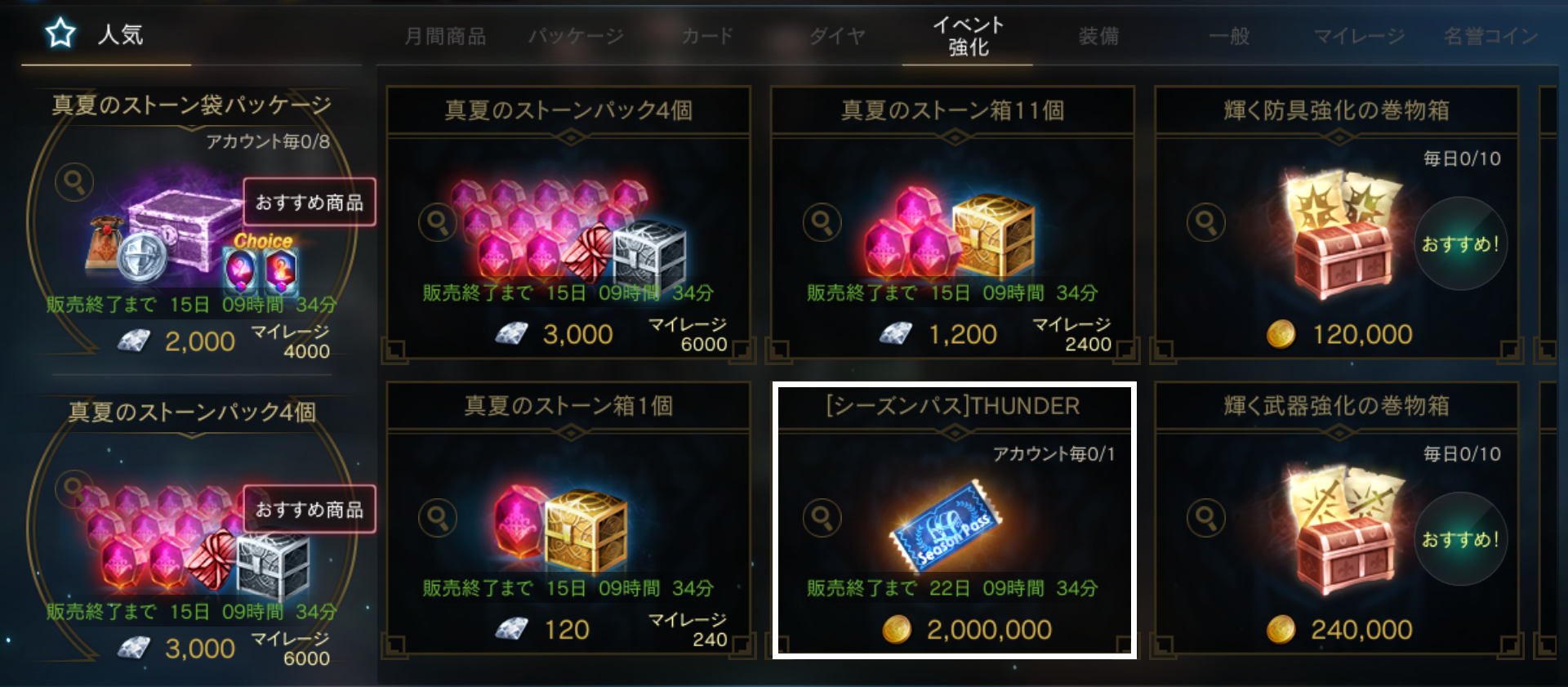Screen dimensions: 1568x687
Task: Click magnifier on THUNDER season pass
Action: click(822, 517)
